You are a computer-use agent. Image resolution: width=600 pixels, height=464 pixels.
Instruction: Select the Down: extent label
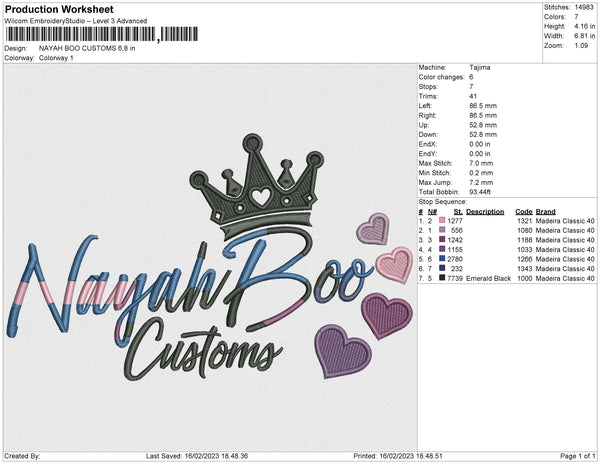428,135
